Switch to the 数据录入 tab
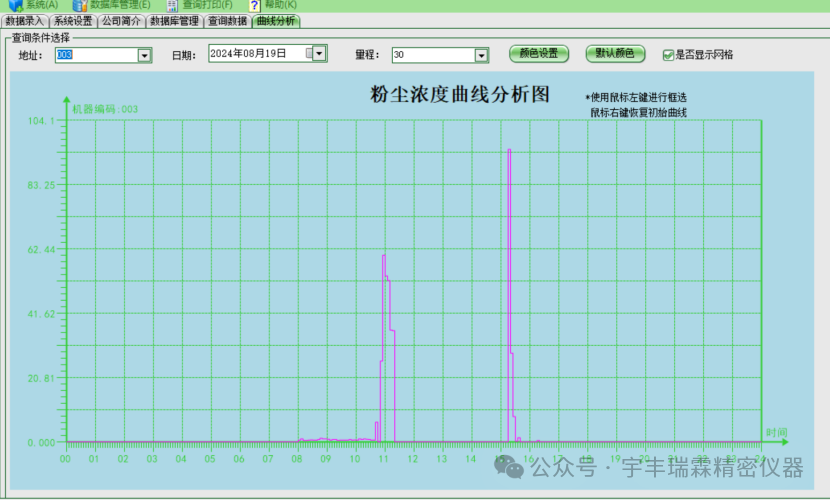 click(24, 21)
